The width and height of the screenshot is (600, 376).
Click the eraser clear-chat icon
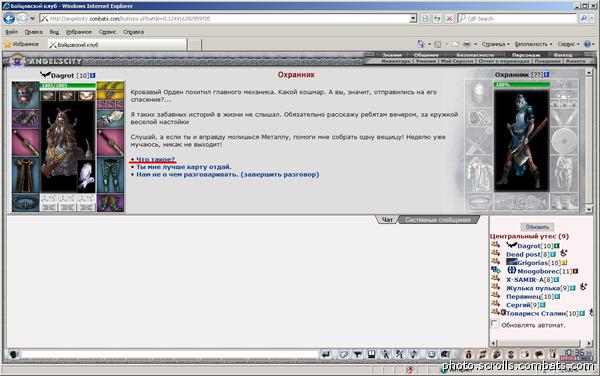click(x=343, y=355)
